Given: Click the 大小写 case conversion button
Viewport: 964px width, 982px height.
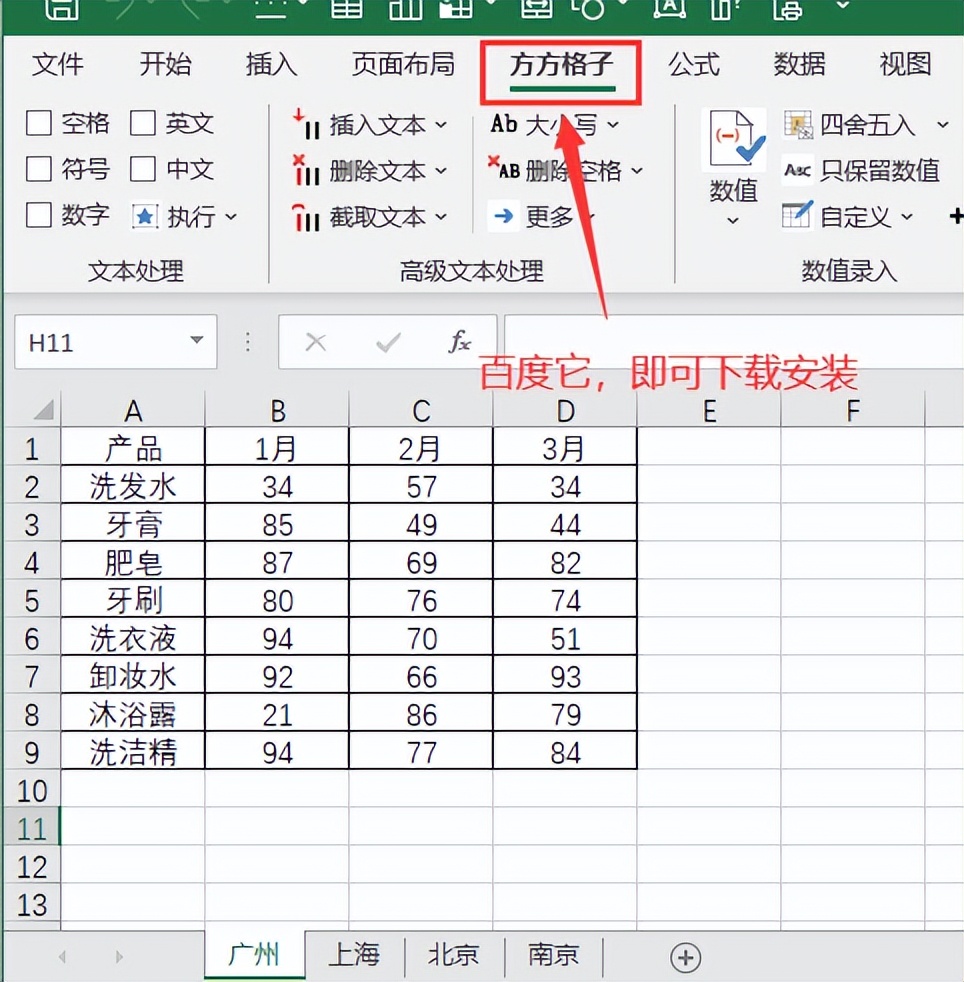Looking at the screenshot, I should point(555,125).
